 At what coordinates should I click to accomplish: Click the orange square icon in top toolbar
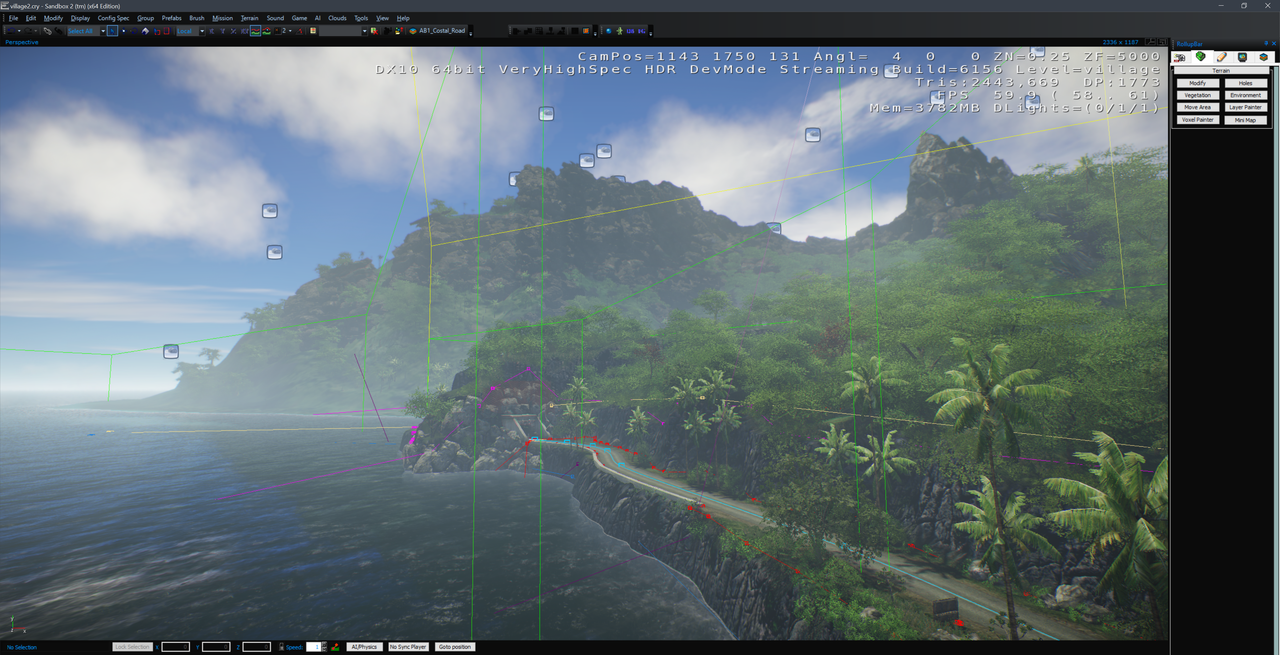[586, 31]
